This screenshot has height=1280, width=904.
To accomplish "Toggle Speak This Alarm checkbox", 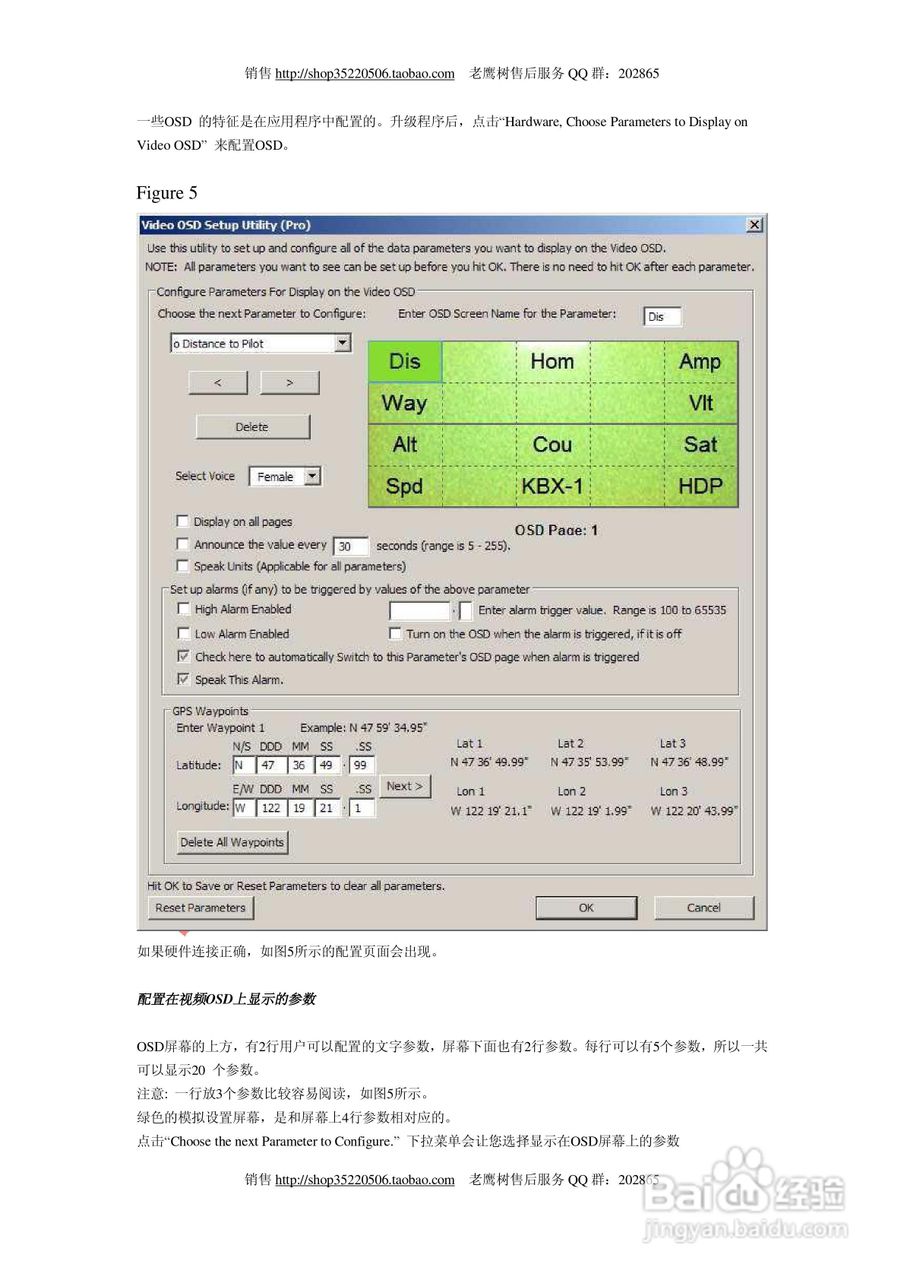I will (x=183, y=679).
